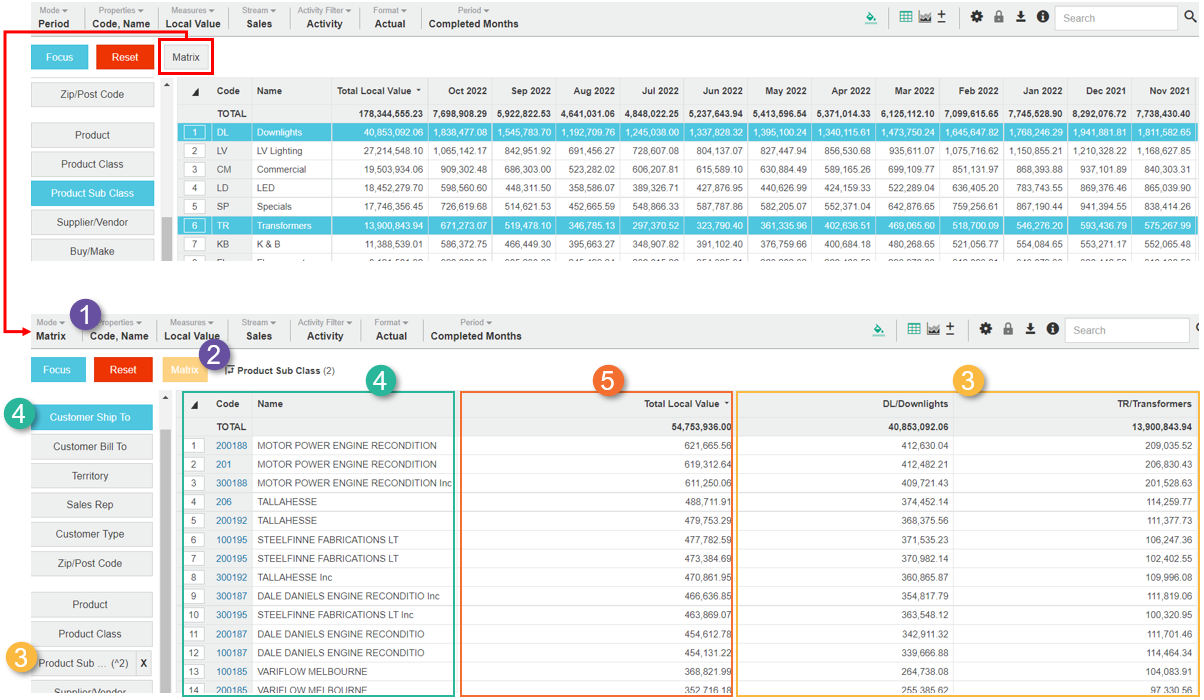Click the plus/minus variance icon in top toolbar
This screenshot has height=700, width=1204.
pos(942,18)
